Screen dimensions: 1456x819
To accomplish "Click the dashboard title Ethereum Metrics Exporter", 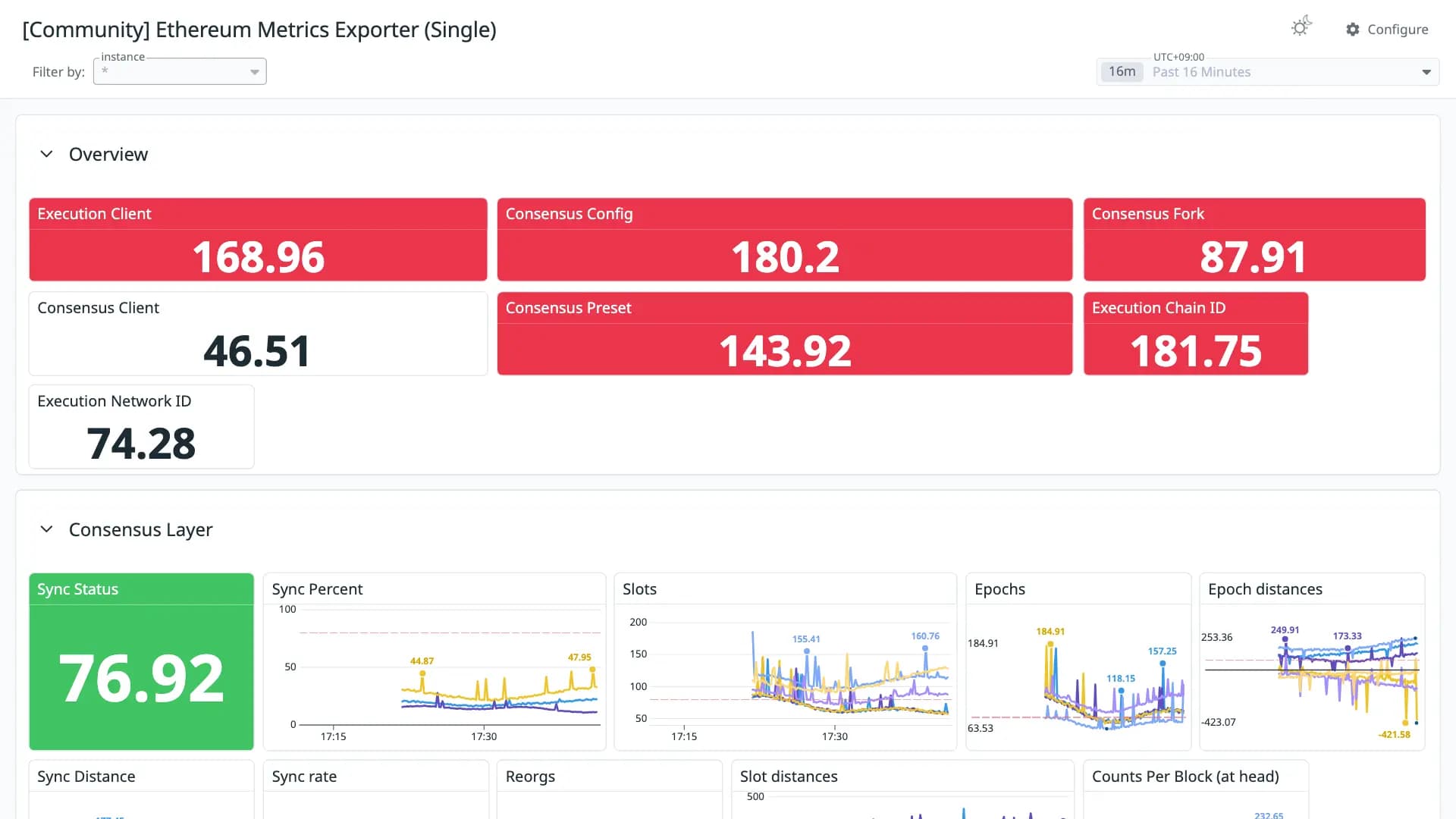I will [x=259, y=30].
